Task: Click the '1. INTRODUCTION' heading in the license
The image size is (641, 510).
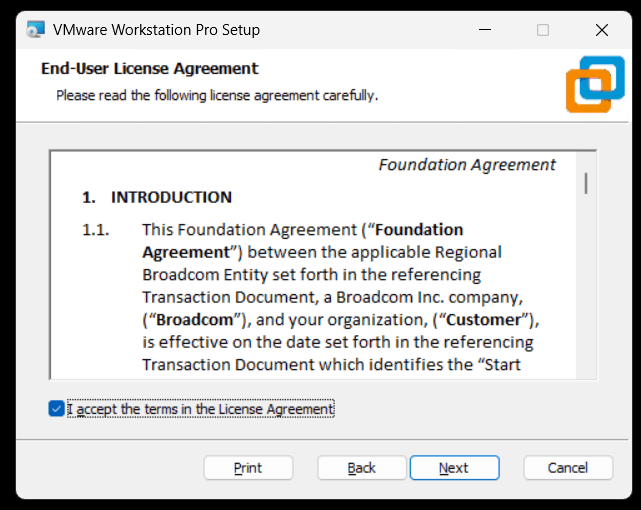Action: (x=157, y=197)
